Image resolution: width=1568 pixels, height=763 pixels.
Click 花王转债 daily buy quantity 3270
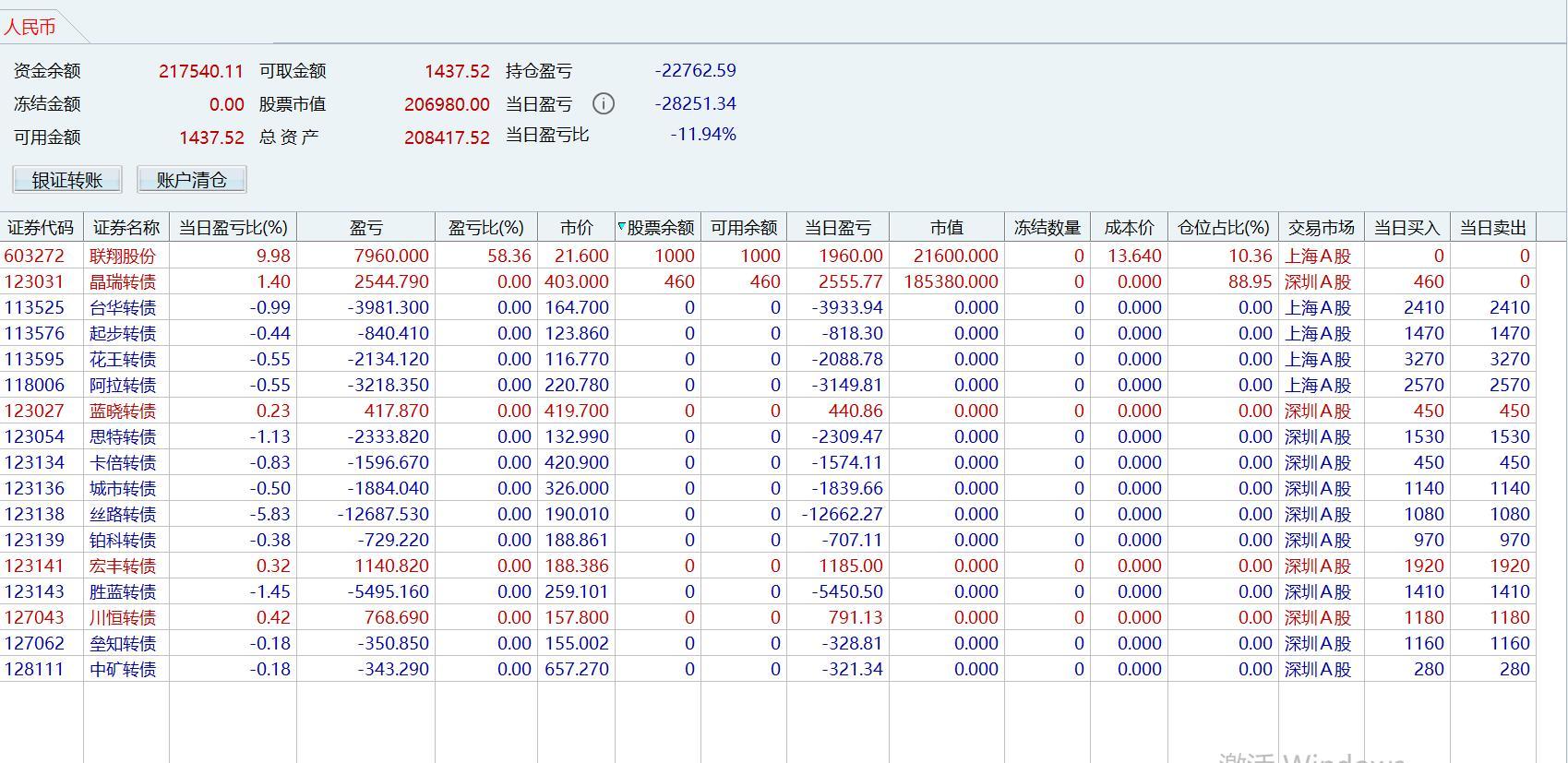(x=1424, y=359)
